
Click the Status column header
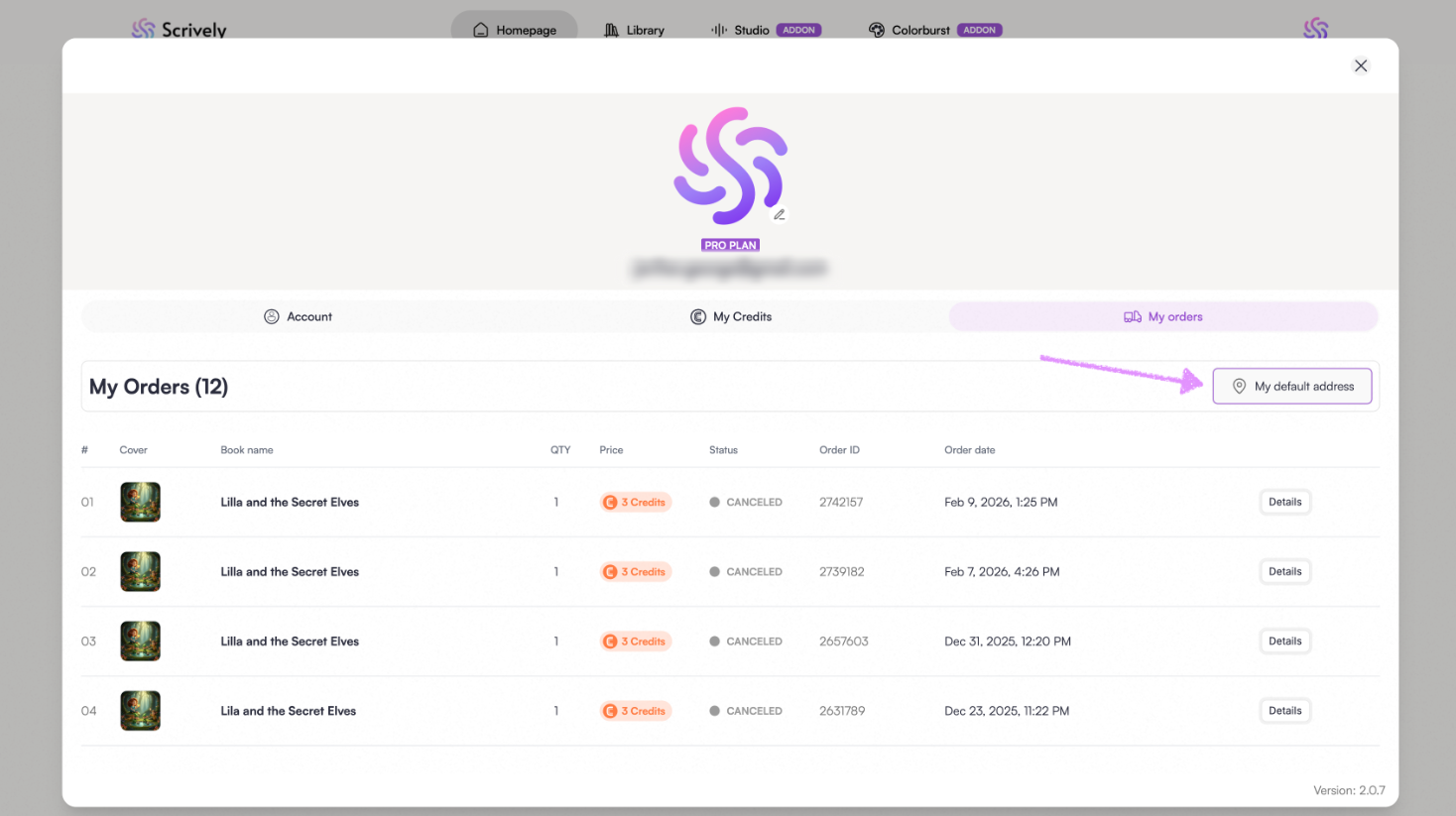point(723,449)
